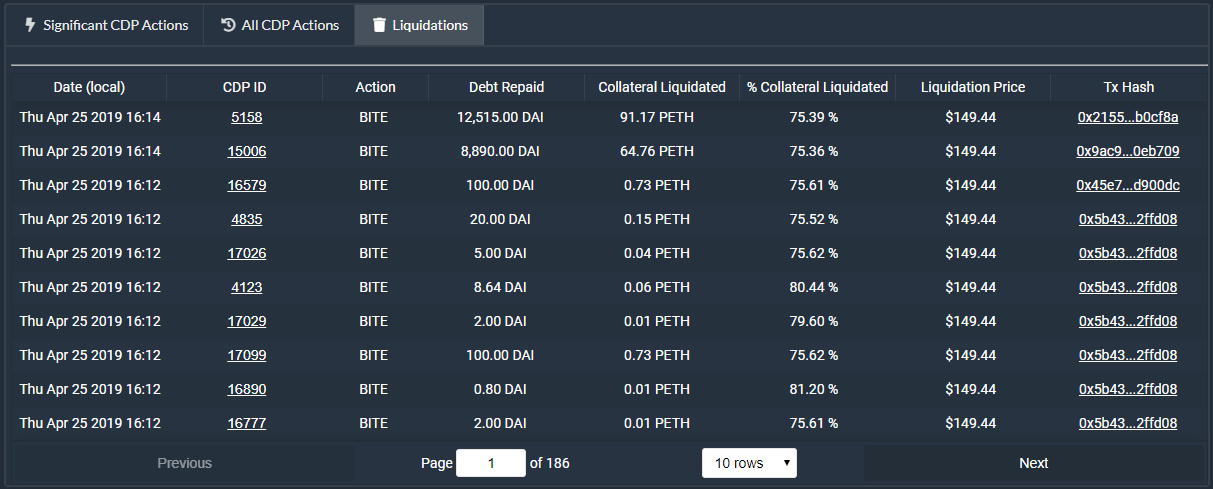Click the 0.15 PETH collateral cell
This screenshot has height=489, width=1213.
pyautogui.click(x=657, y=219)
